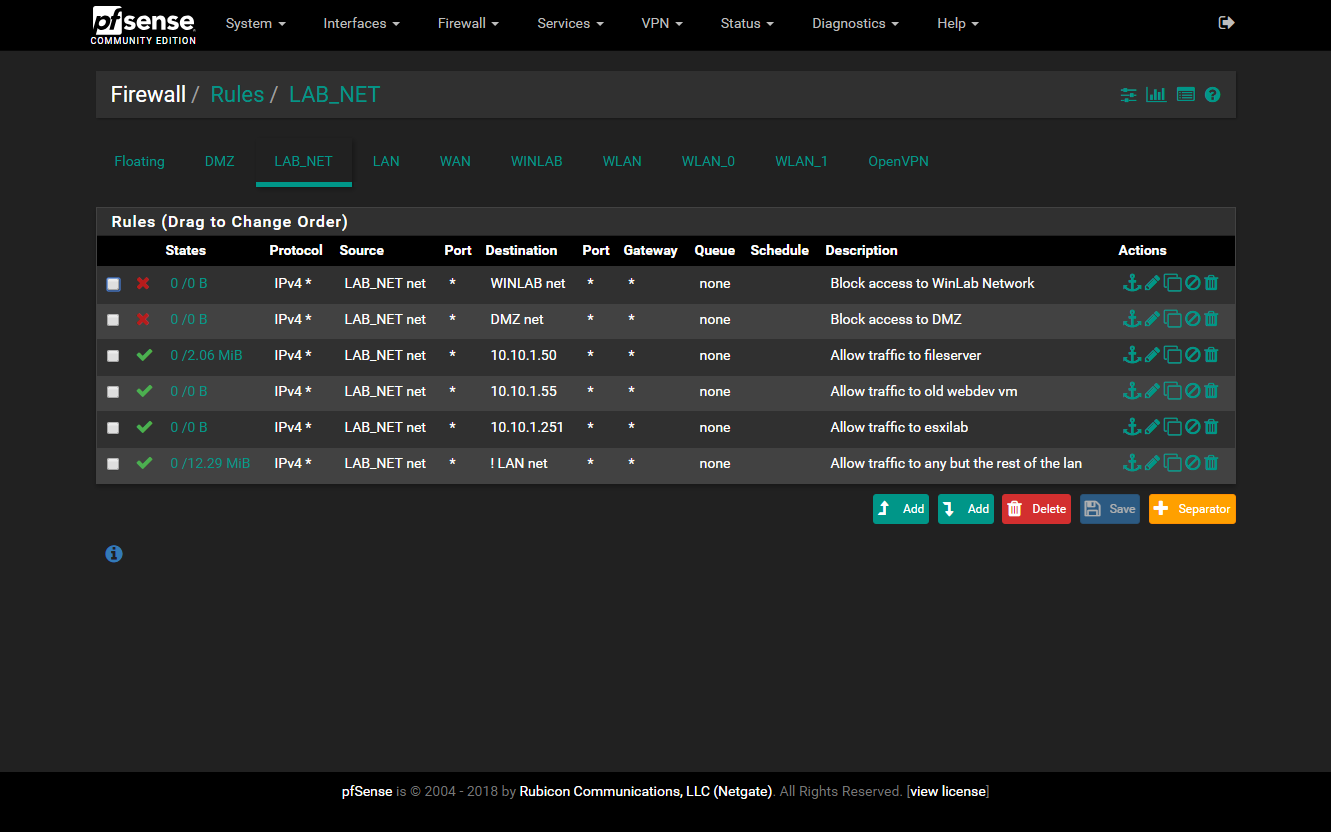Select the Floating rules tab
The image size is (1331, 832).
point(139,161)
